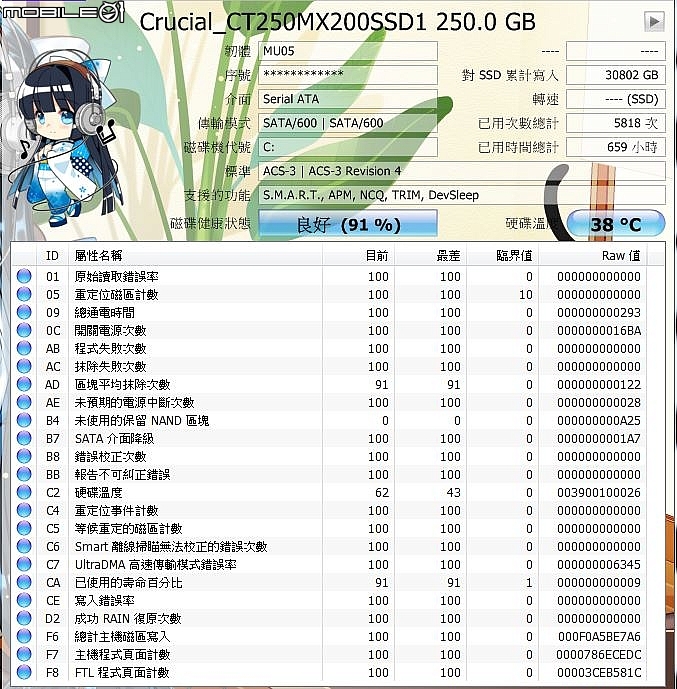Click the status orb in row AC

24,366
